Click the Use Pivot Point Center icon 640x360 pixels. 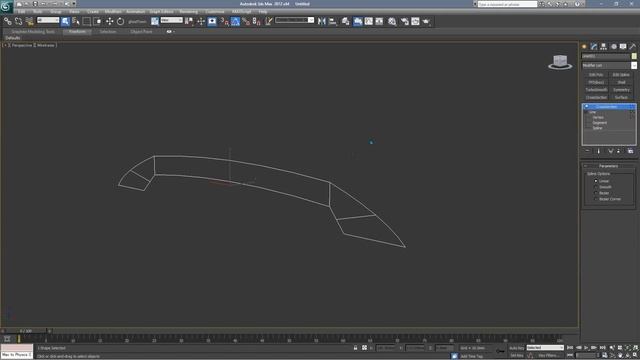189,21
